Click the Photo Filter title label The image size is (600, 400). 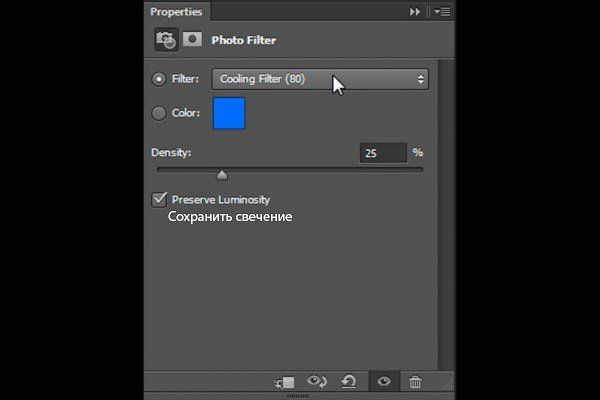tap(244, 40)
